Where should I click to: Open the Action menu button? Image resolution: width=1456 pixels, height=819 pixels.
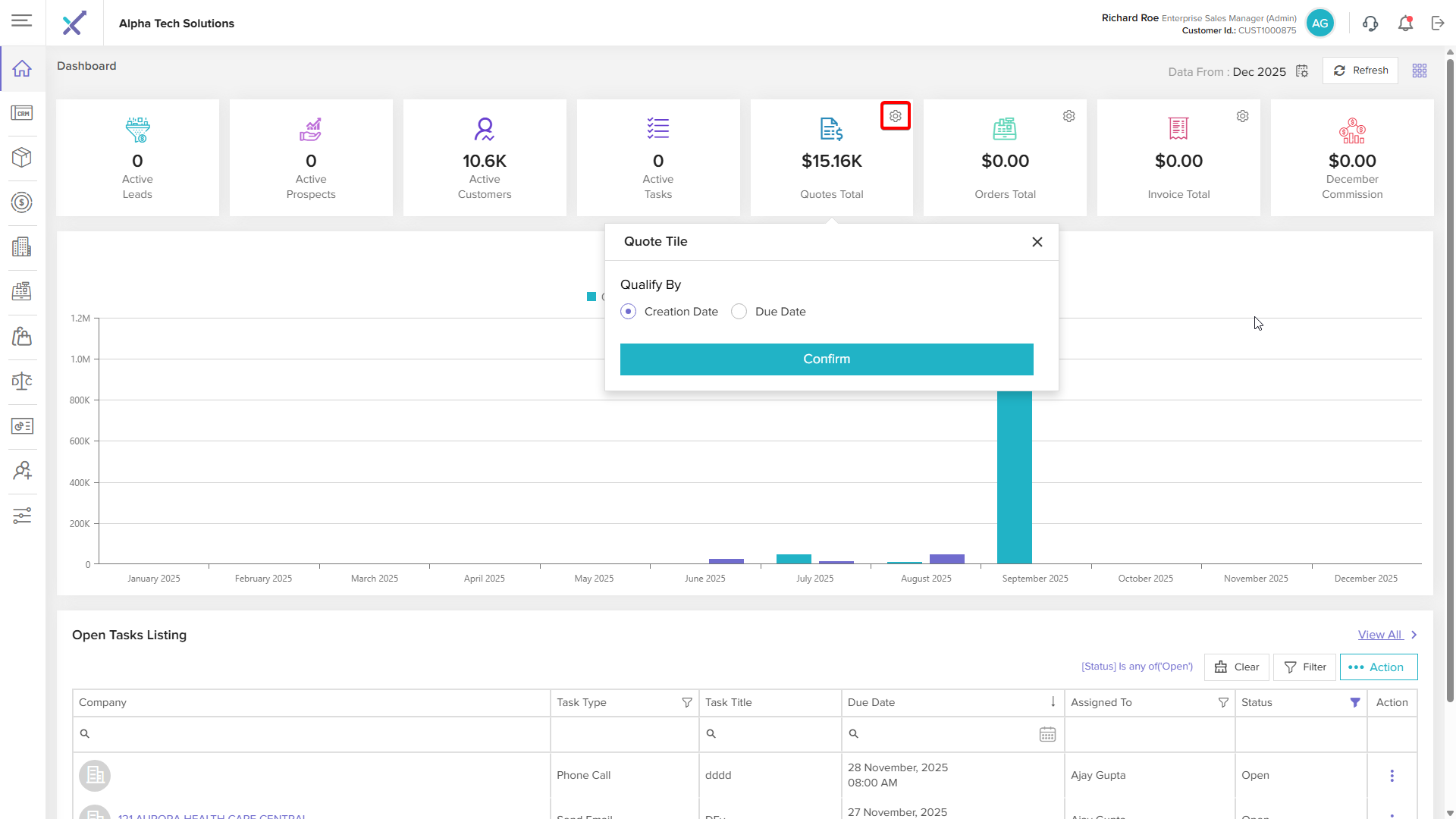[x=1378, y=667]
